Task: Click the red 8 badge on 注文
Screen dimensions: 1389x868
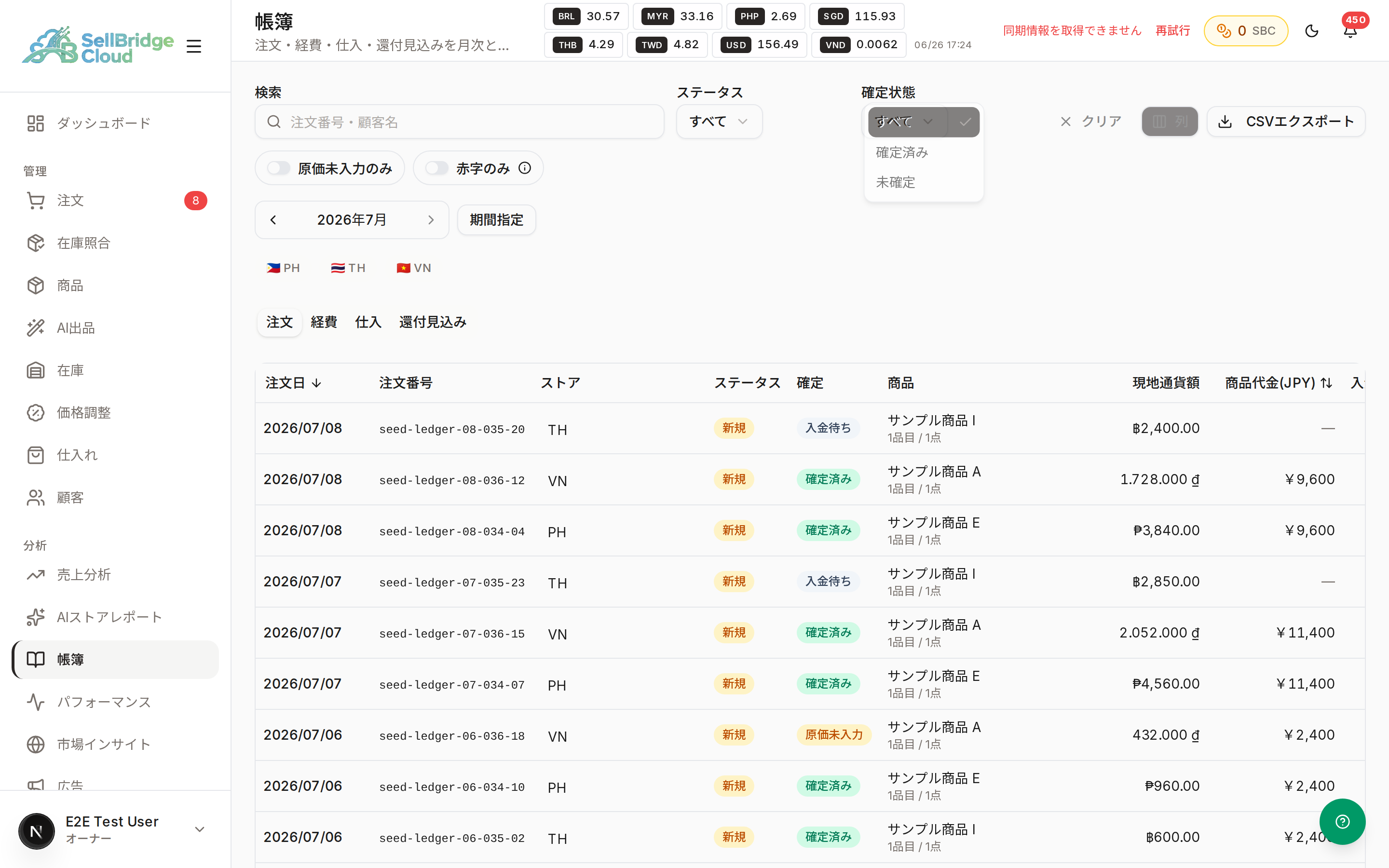Action: pyautogui.click(x=196, y=200)
